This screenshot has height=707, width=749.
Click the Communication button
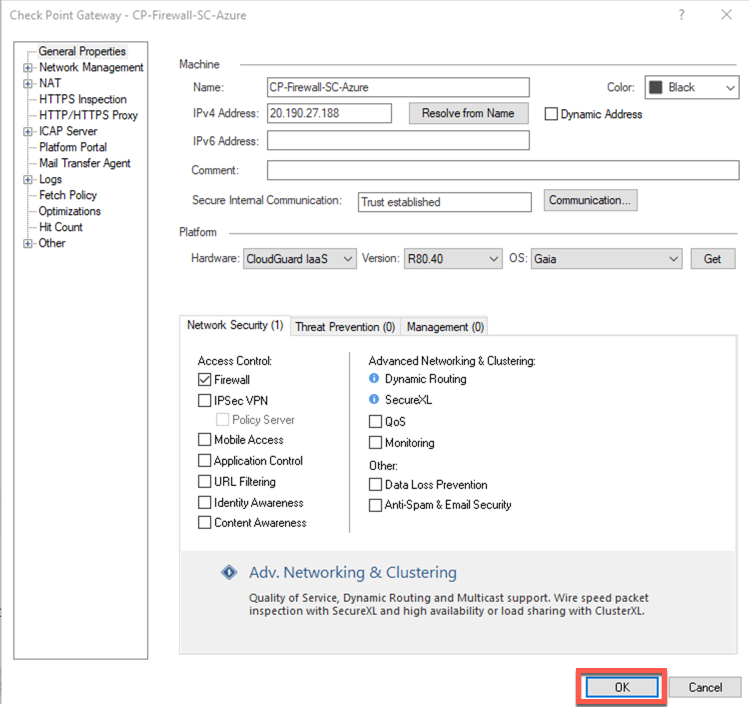pyautogui.click(x=591, y=201)
